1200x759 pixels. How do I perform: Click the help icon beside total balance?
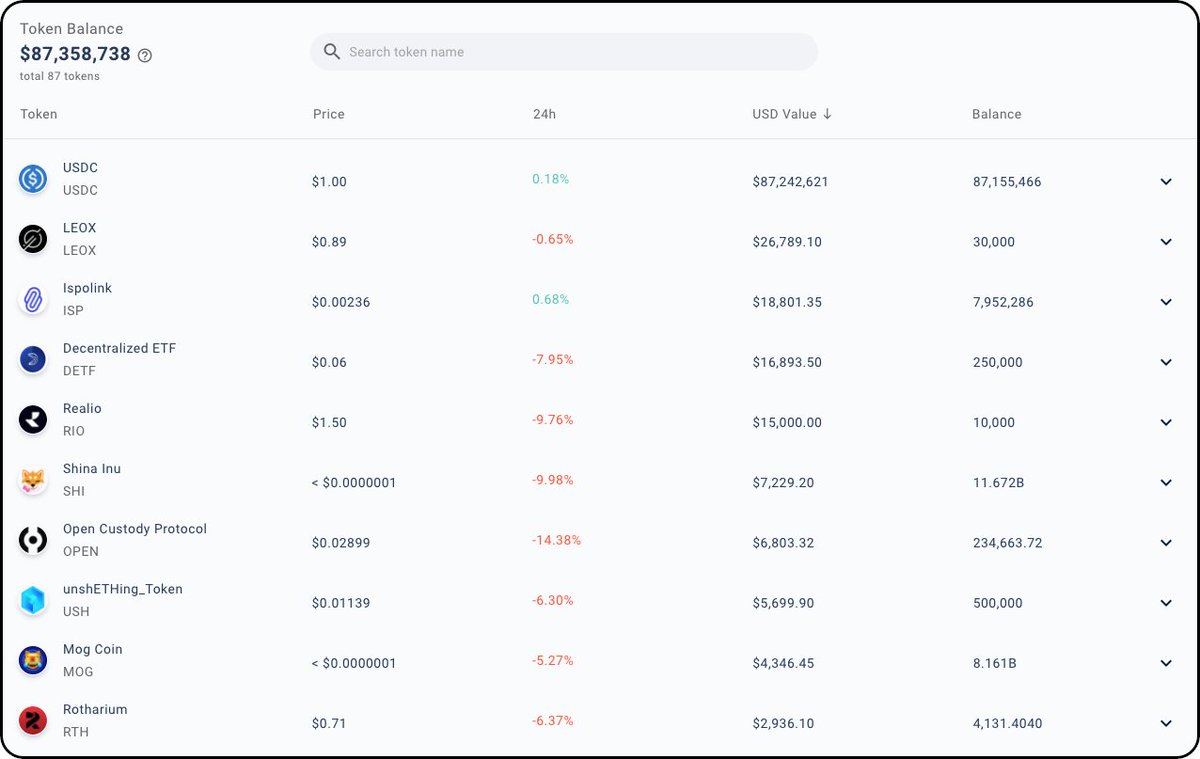145,56
